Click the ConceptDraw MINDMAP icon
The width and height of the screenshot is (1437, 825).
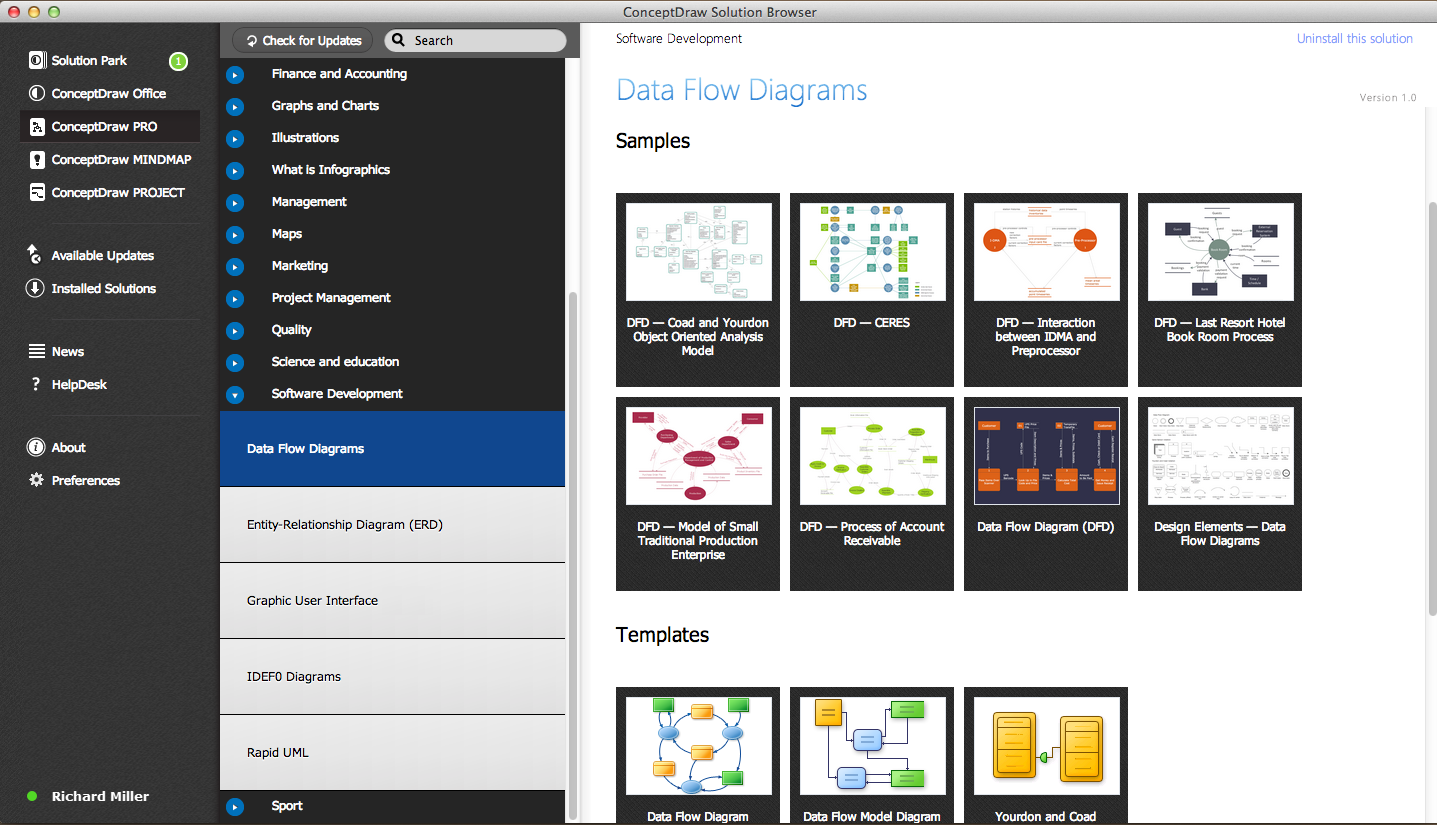(x=37, y=159)
